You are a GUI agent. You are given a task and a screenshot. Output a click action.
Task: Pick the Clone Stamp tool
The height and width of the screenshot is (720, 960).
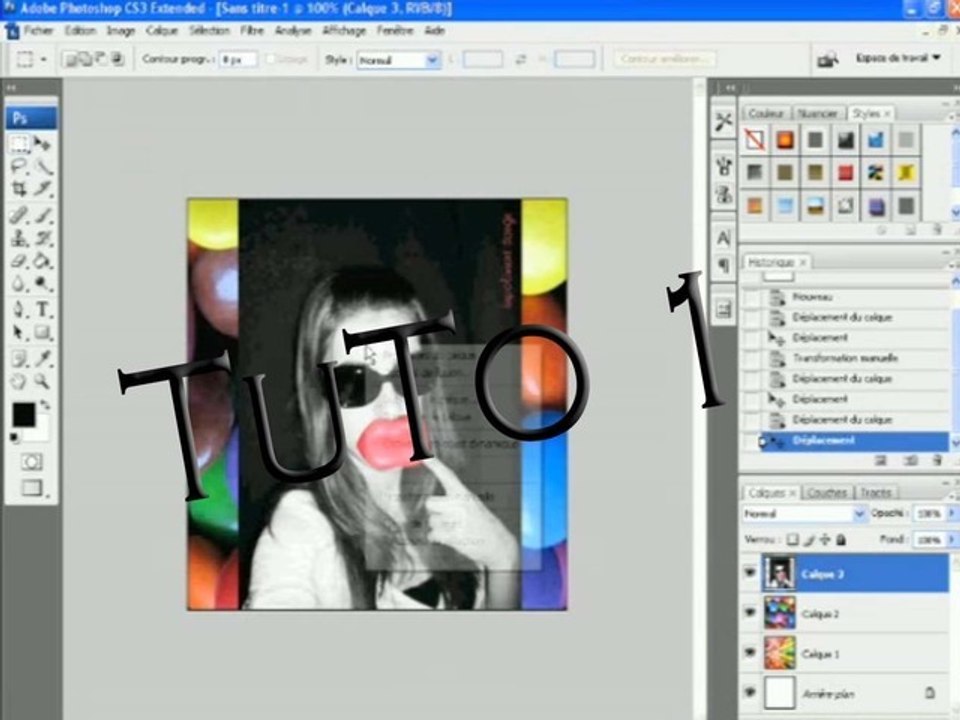[x=19, y=238]
